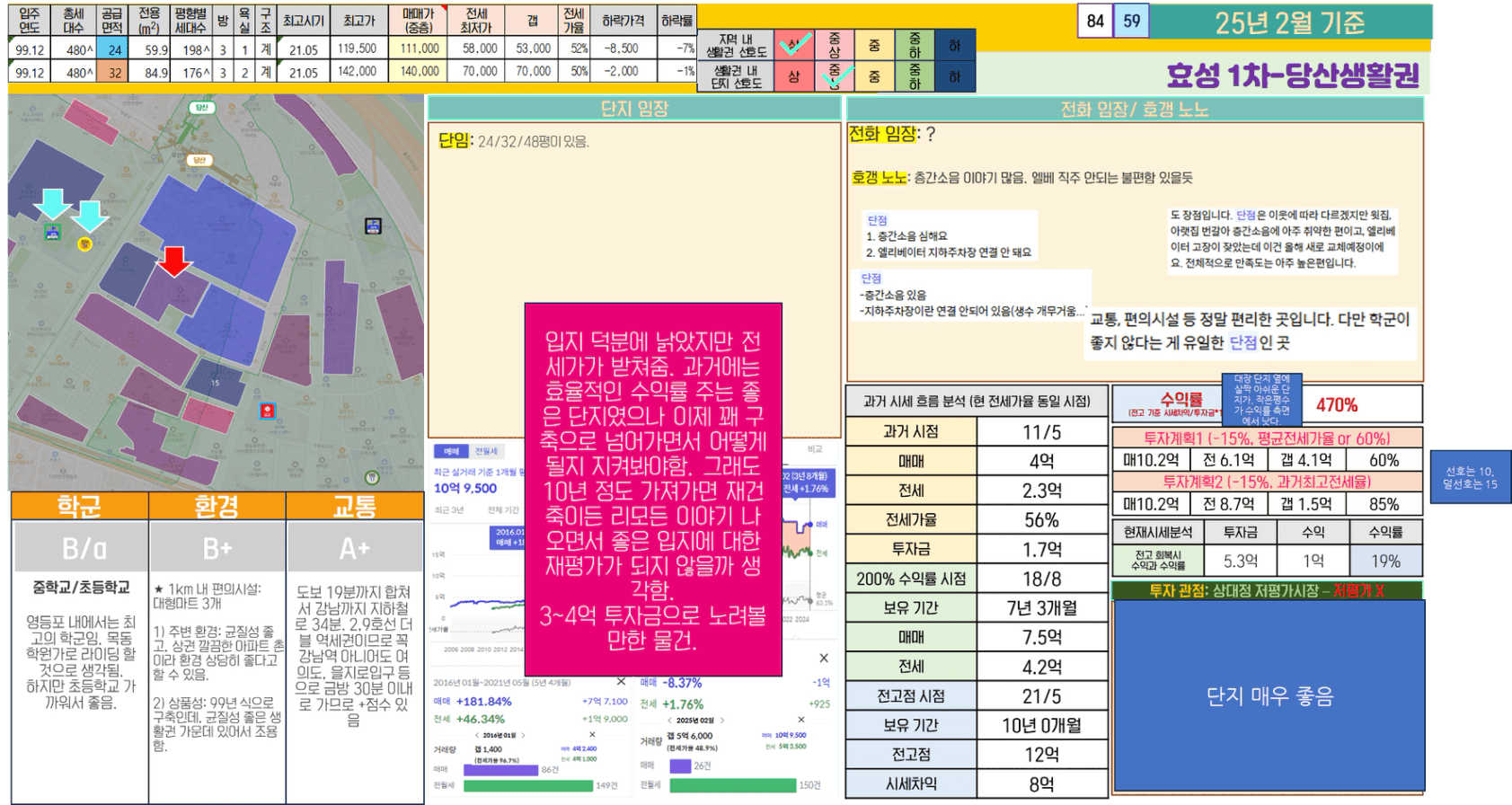Close the 2016년 01월~2021년 05월 comparison panel
The width and height of the screenshot is (1512, 805).
click(620, 681)
